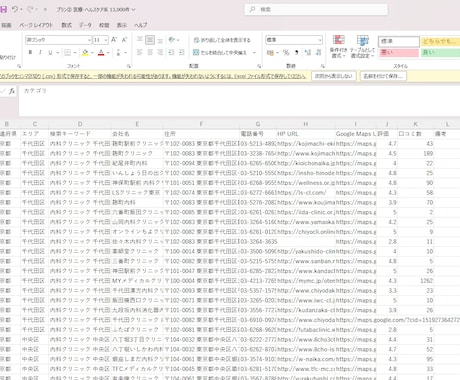Select column F header
The width and height of the screenshot is (460, 380).
point(201,124)
